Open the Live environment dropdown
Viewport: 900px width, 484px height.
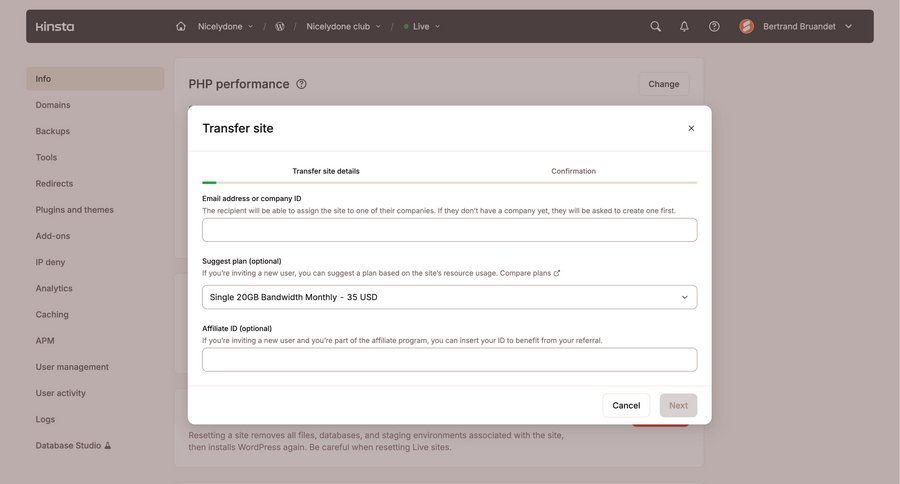422,26
